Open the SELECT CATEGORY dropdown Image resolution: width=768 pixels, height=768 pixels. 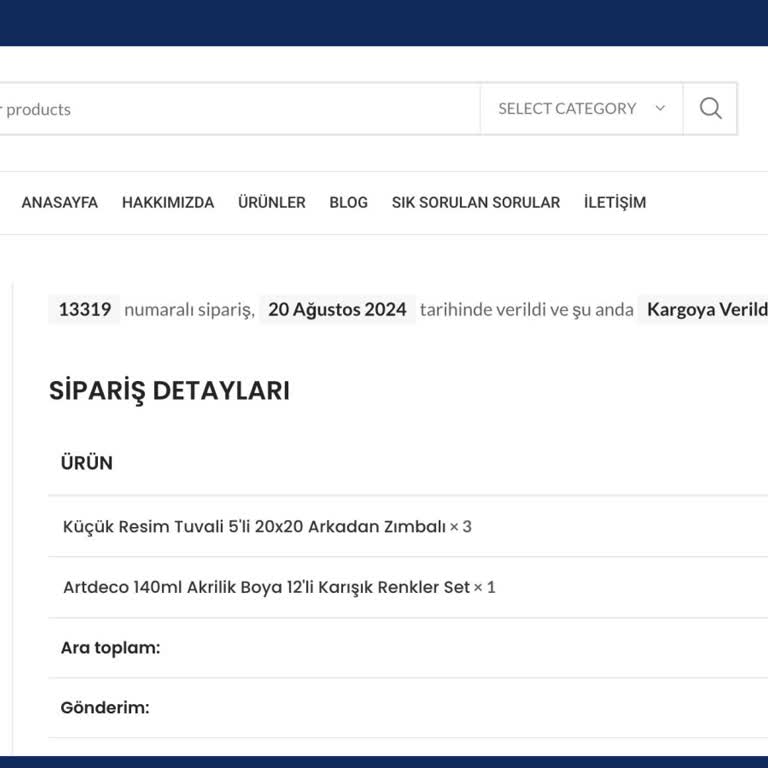[x=582, y=109]
